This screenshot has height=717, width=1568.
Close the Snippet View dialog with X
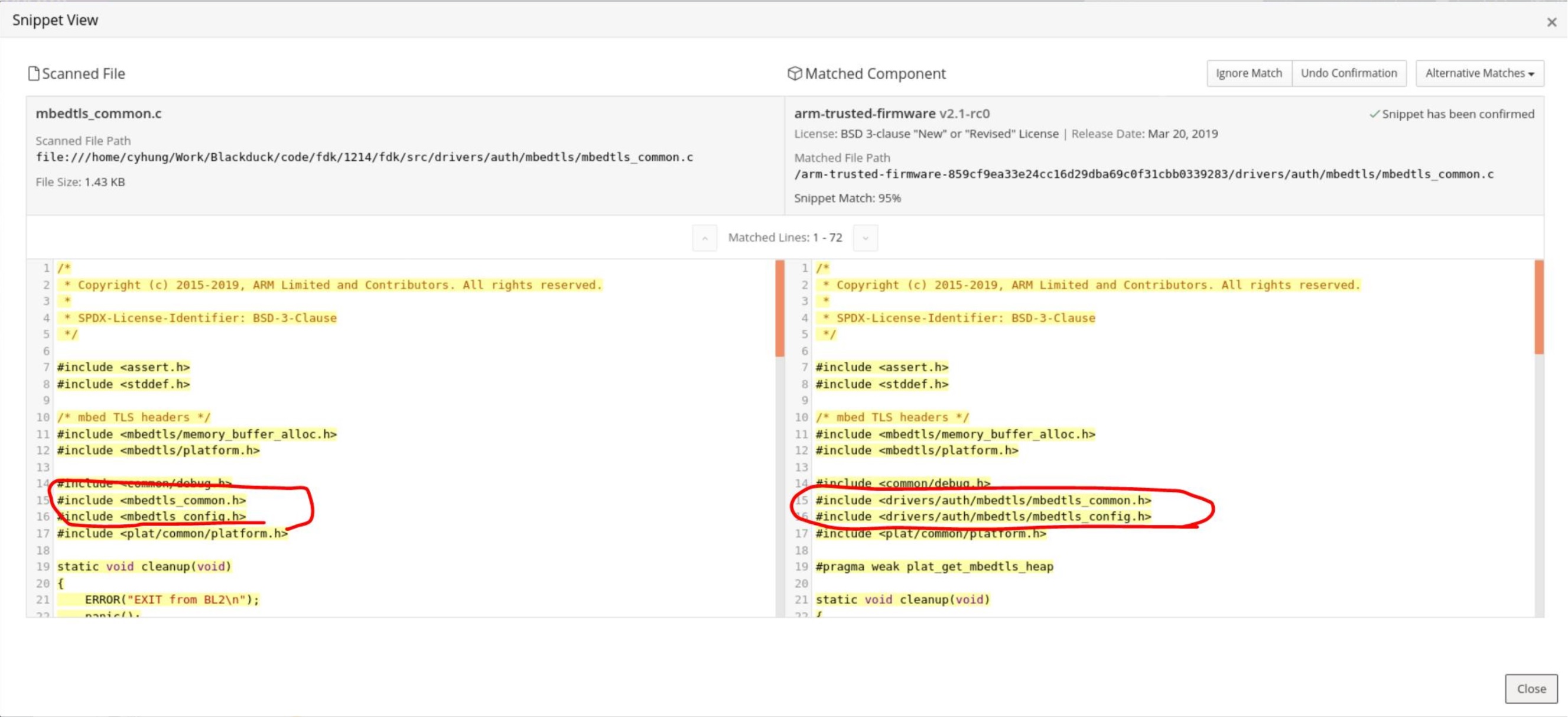1551,22
